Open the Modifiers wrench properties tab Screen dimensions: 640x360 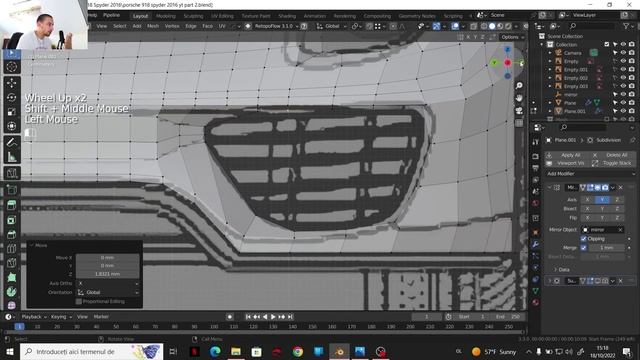click(x=536, y=244)
